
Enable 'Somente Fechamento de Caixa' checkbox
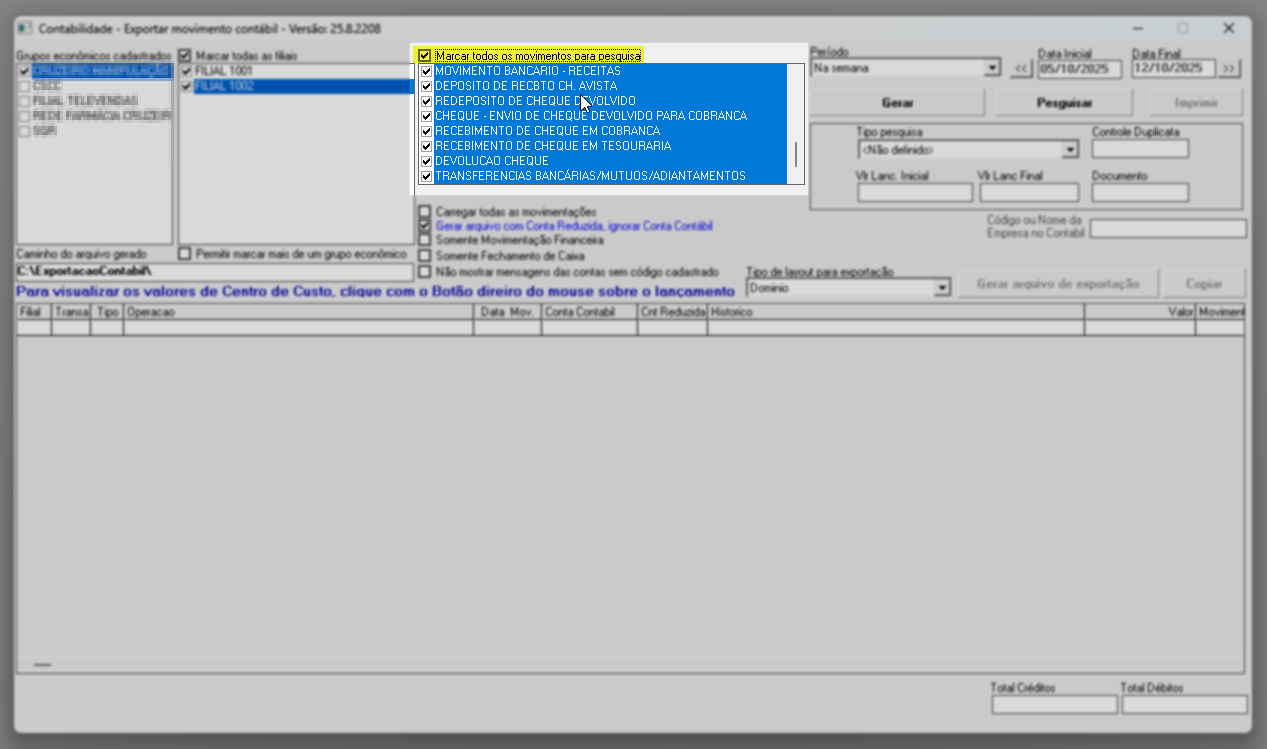pyautogui.click(x=426, y=256)
